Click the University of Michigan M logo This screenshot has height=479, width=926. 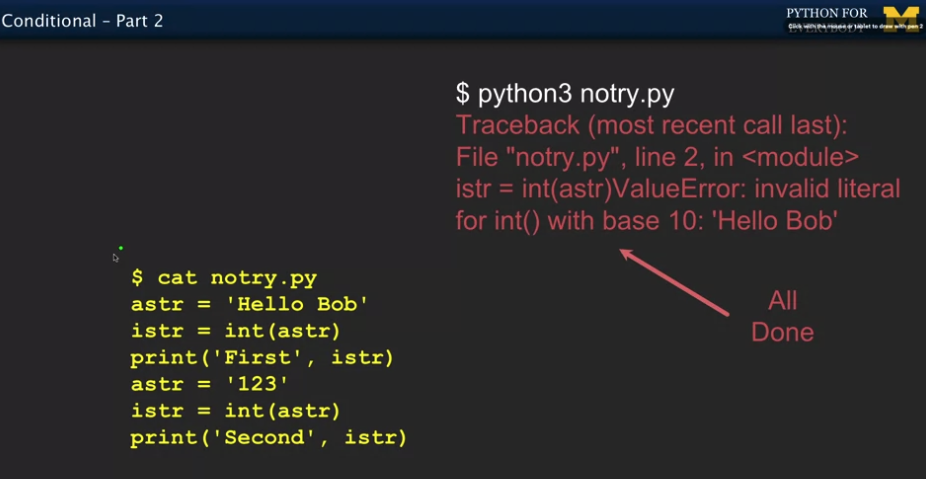(901, 19)
